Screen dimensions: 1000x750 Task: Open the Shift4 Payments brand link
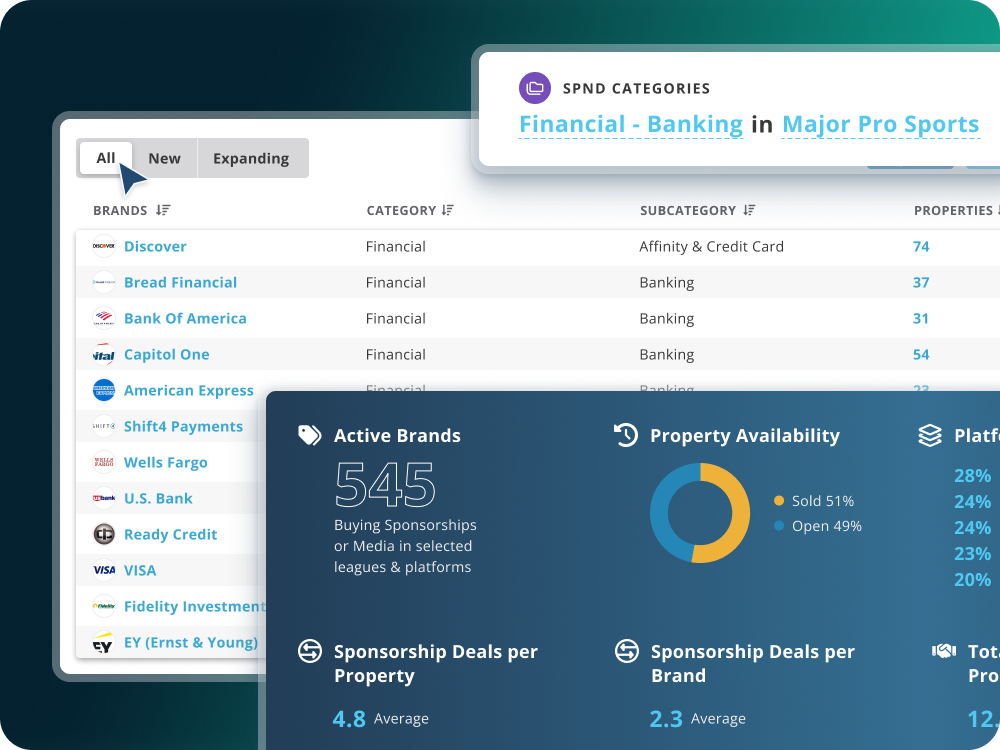click(x=183, y=426)
